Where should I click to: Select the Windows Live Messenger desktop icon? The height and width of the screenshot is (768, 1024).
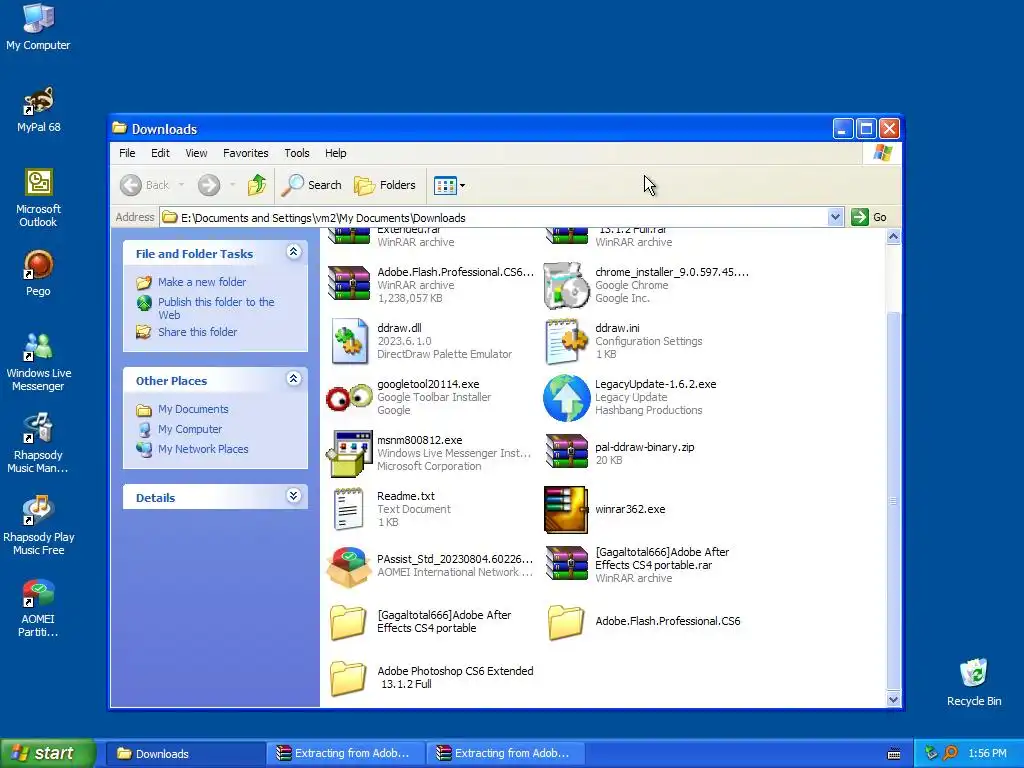[38, 362]
